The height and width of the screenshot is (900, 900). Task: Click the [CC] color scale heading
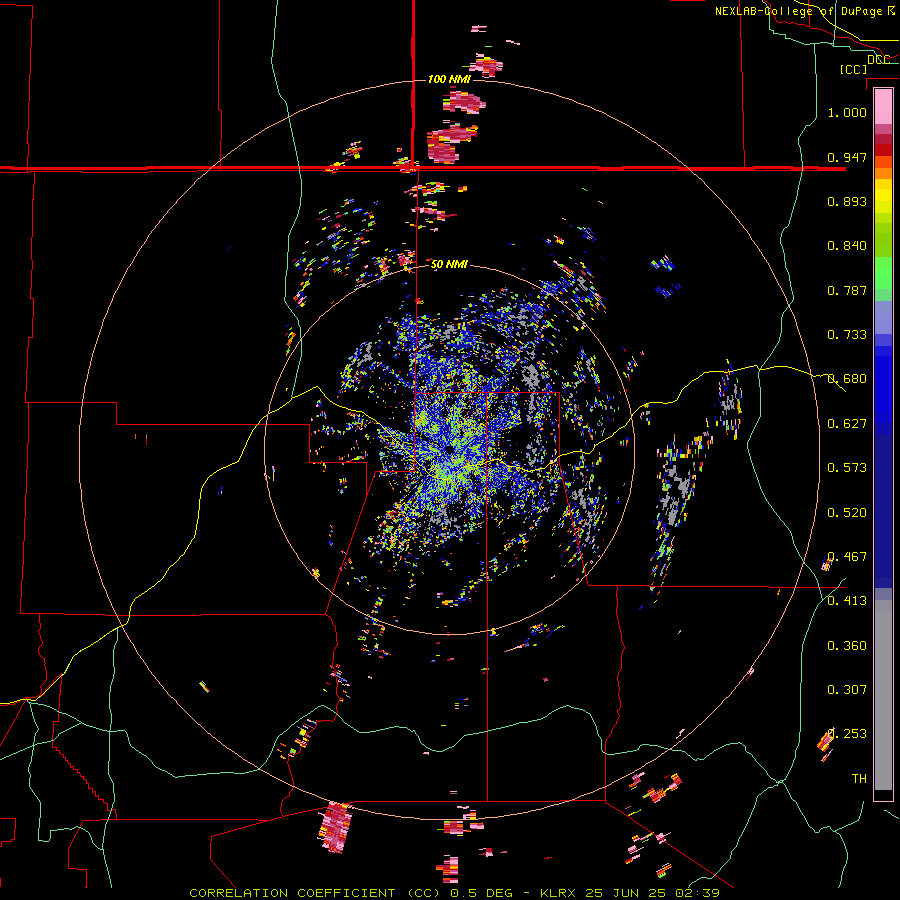point(853,69)
